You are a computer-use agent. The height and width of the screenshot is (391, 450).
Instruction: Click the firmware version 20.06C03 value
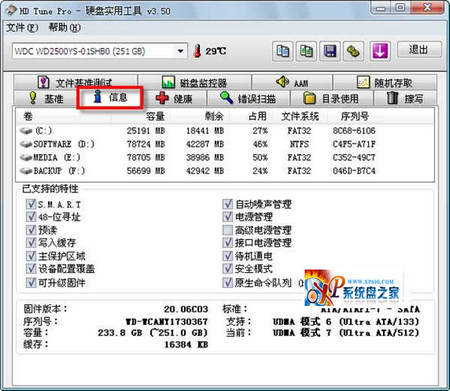[x=186, y=309]
